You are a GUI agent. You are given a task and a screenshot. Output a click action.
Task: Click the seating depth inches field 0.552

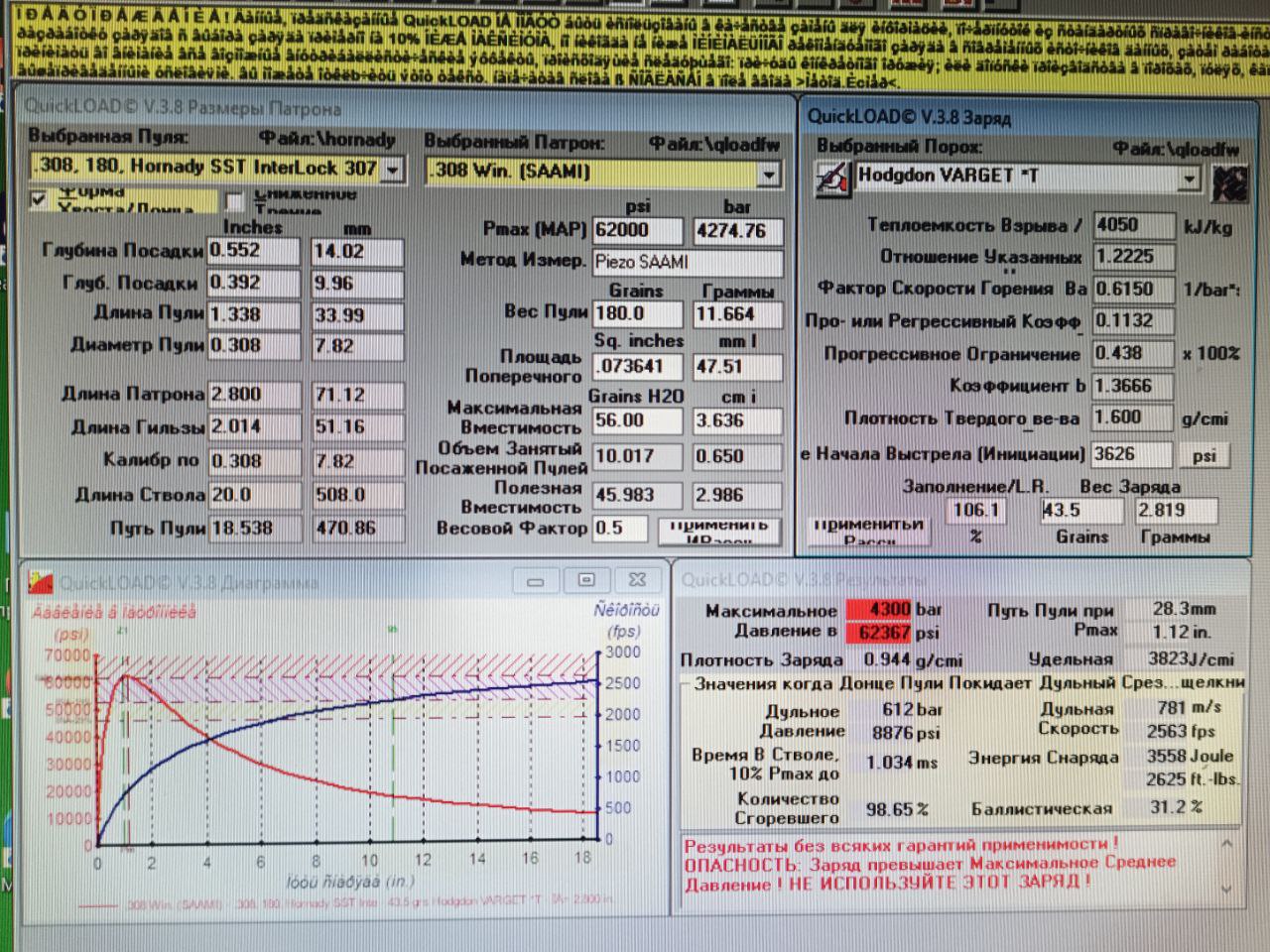[x=253, y=251]
